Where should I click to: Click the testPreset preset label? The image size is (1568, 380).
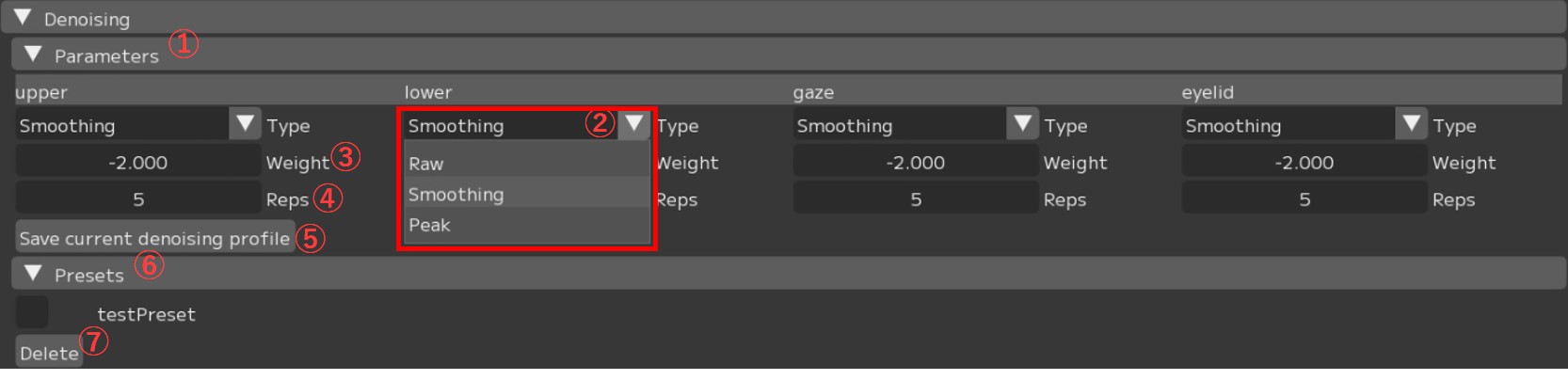(x=146, y=314)
